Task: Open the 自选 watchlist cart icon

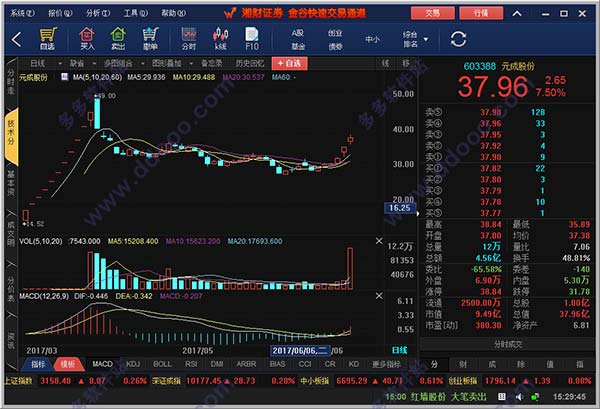Action: click(48, 39)
